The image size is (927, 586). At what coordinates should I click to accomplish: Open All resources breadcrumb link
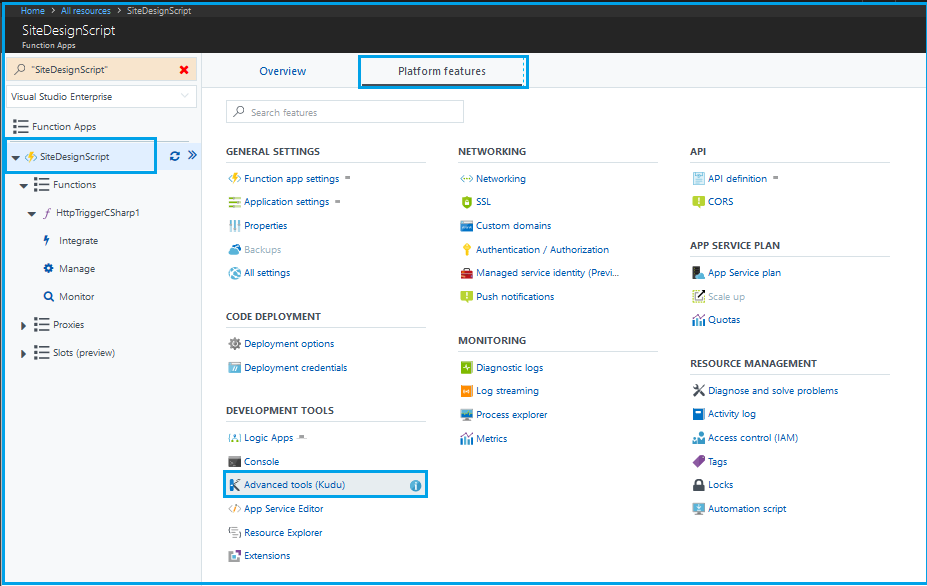pyautogui.click(x=86, y=11)
